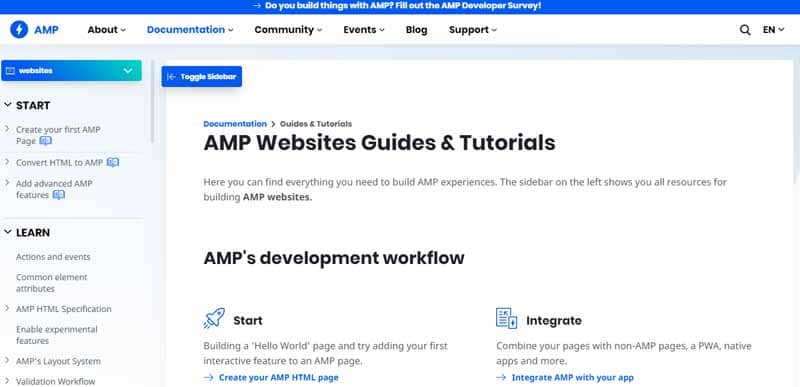The width and height of the screenshot is (800, 387).
Task: Click the arrow icon before Create your AMP HTML page
Action: click(208, 378)
